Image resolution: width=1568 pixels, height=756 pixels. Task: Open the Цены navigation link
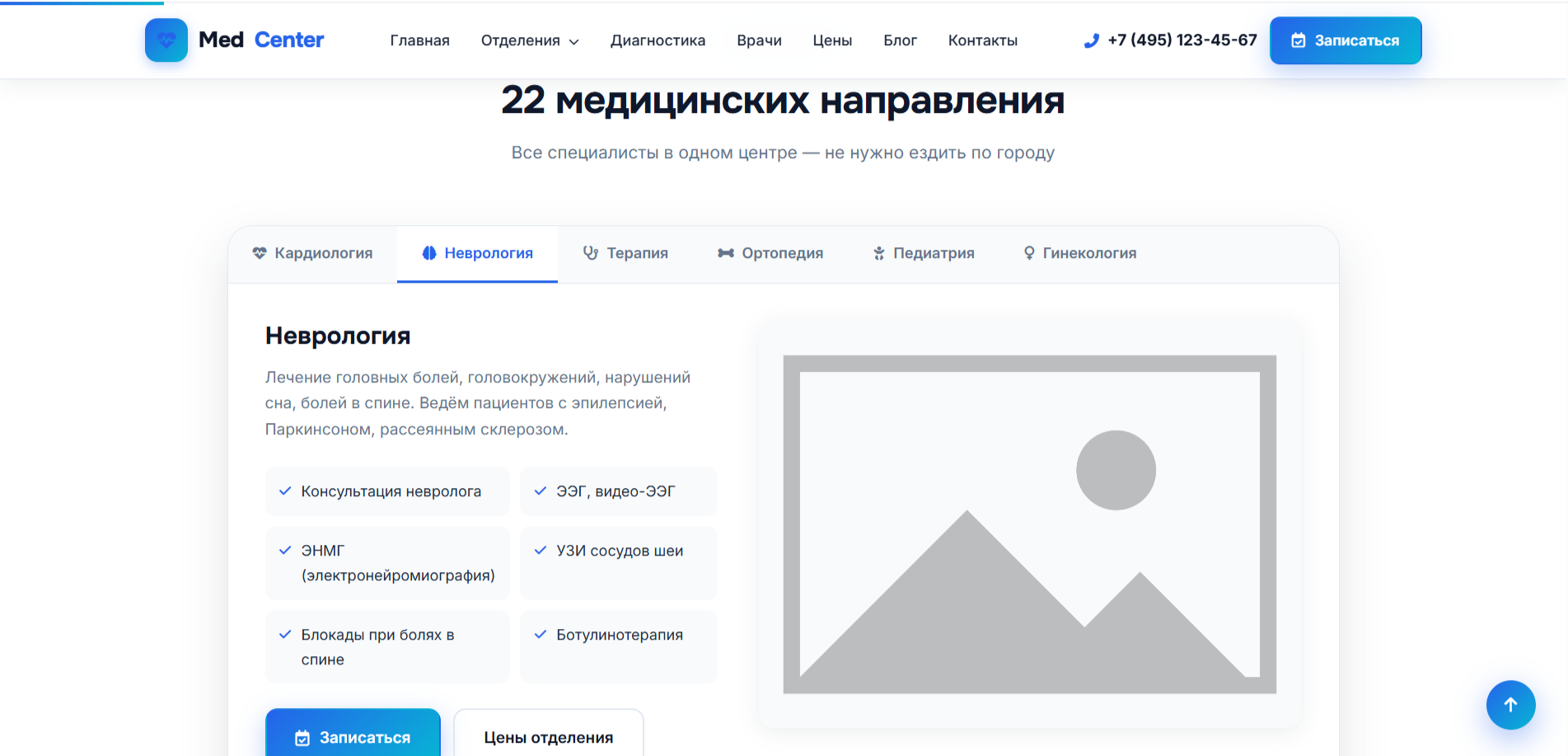832,40
